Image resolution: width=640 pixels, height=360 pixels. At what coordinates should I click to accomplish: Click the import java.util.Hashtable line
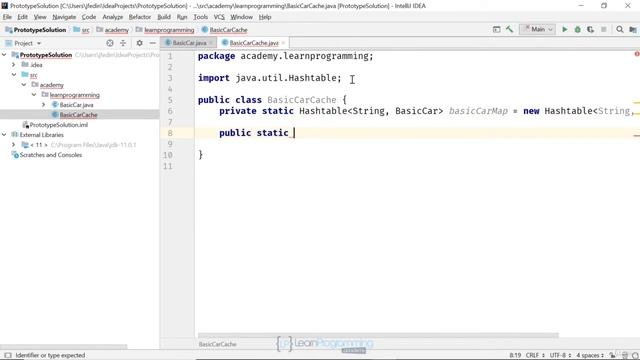pos(269,78)
